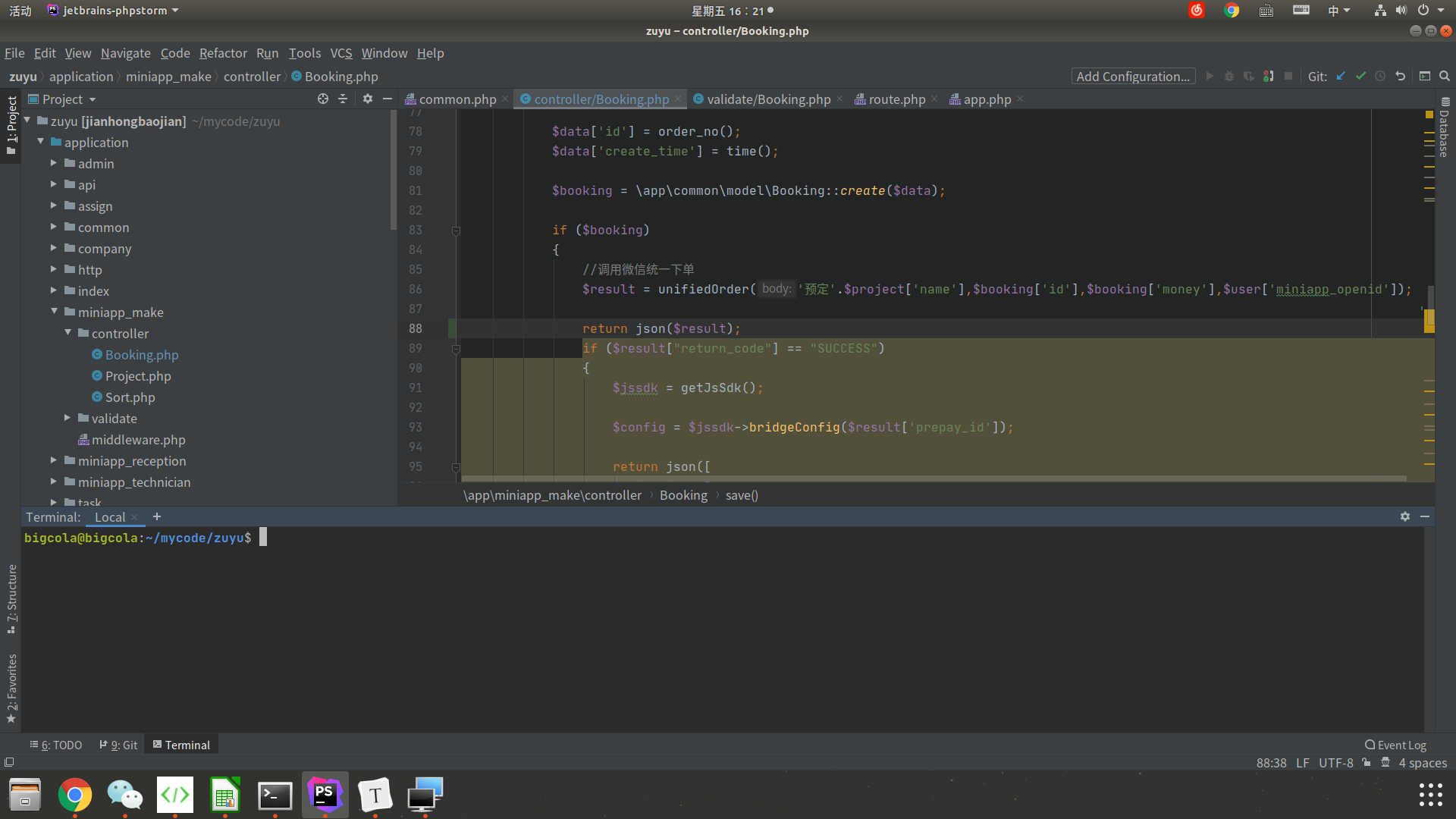Open the Project view dropdown
The height and width of the screenshot is (819, 1456).
pyautogui.click(x=93, y=99)
